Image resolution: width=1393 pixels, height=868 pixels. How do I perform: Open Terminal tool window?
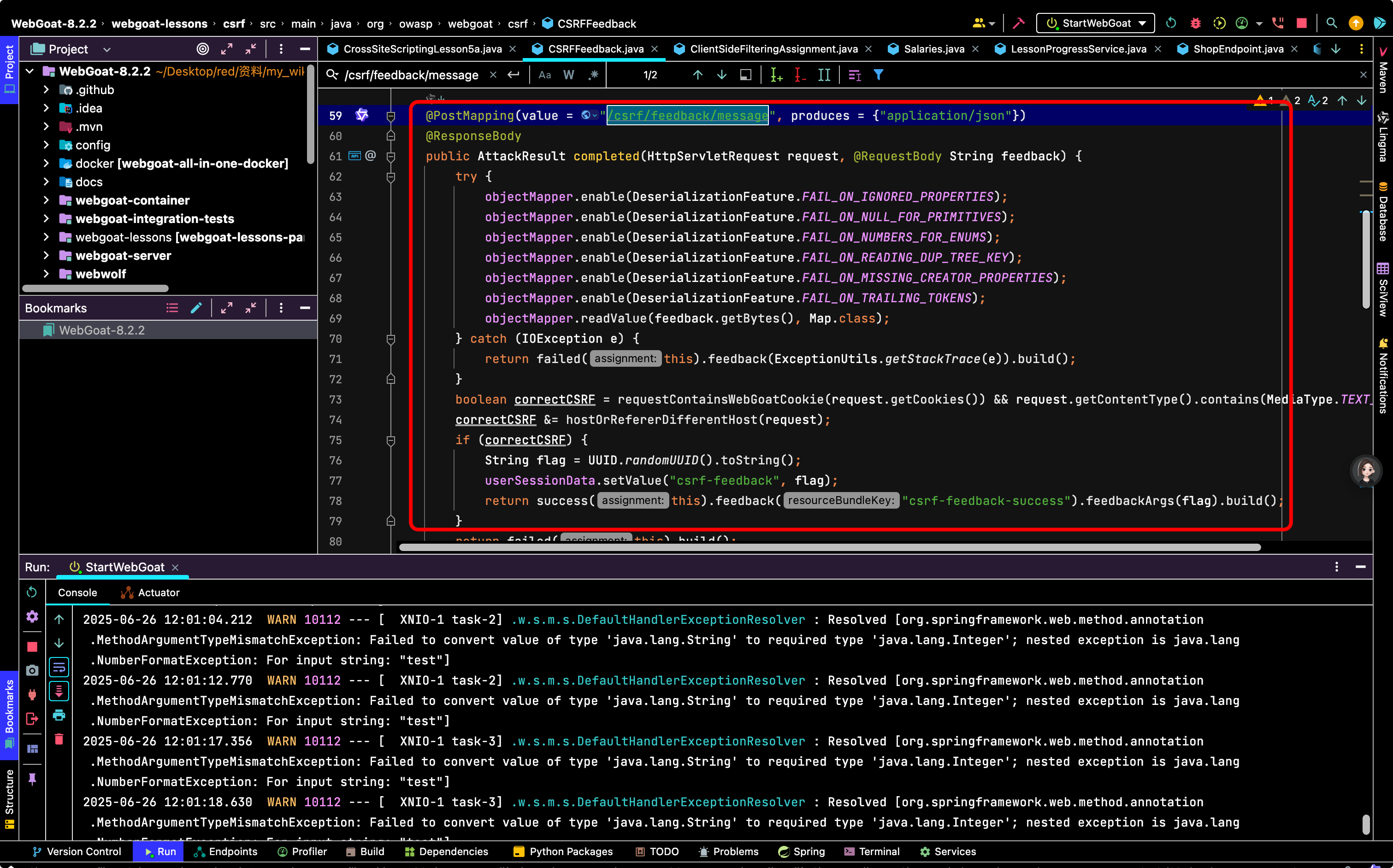872,851
